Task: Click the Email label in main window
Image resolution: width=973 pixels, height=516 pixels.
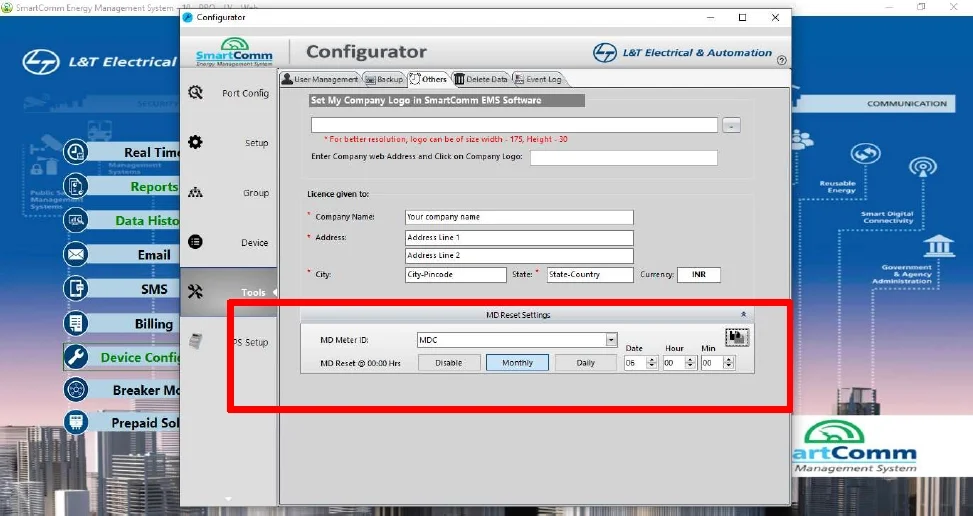Action: [x=154, y=255]
